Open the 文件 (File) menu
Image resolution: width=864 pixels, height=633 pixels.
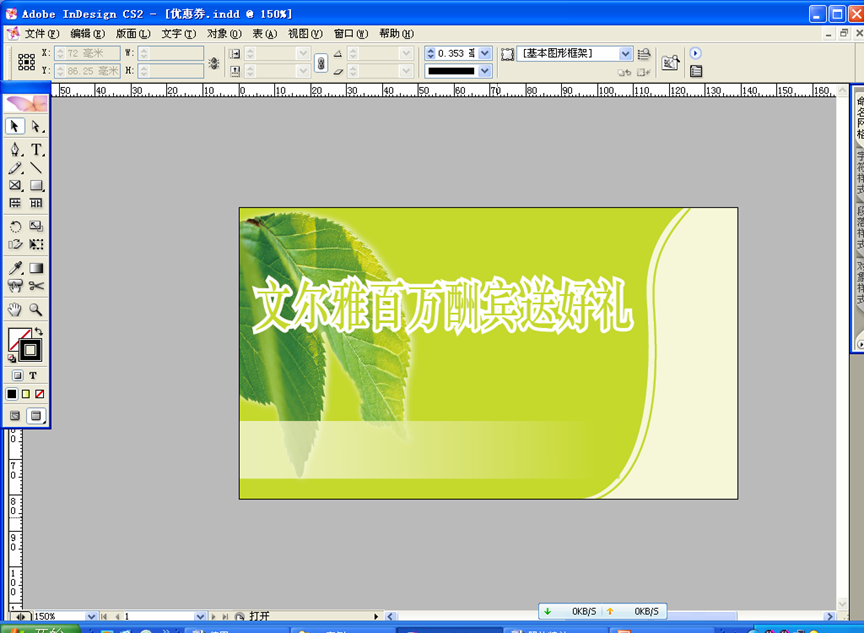41,33
